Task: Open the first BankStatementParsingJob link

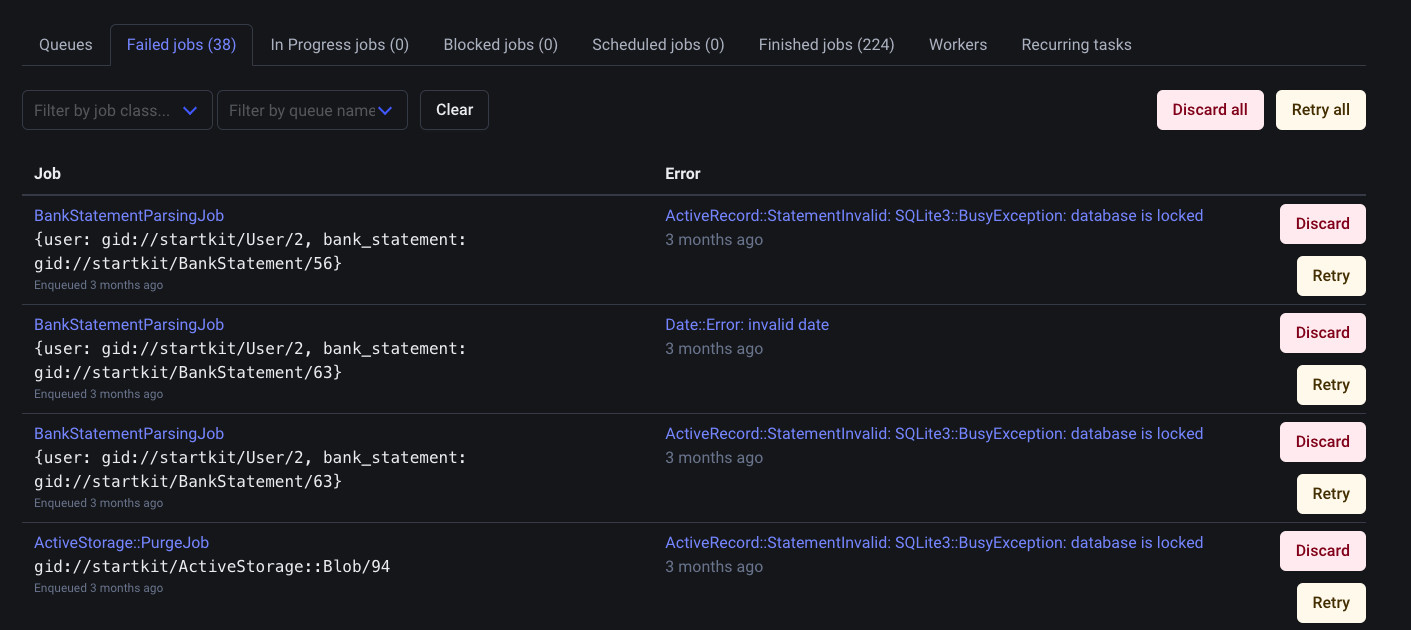Action: pos(129,216)
